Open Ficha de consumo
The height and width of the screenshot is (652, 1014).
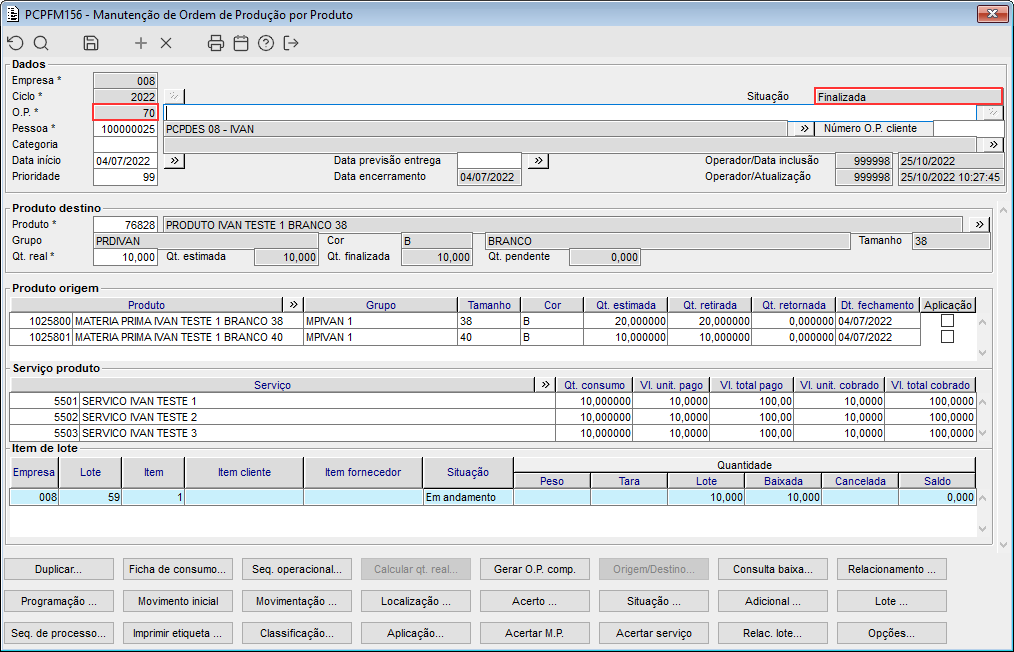(178, 569)
